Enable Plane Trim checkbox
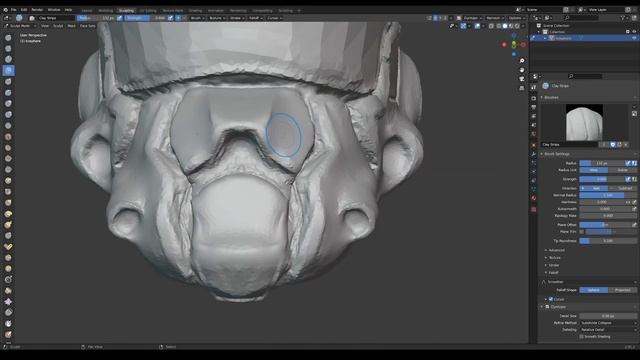 (582, 232)
